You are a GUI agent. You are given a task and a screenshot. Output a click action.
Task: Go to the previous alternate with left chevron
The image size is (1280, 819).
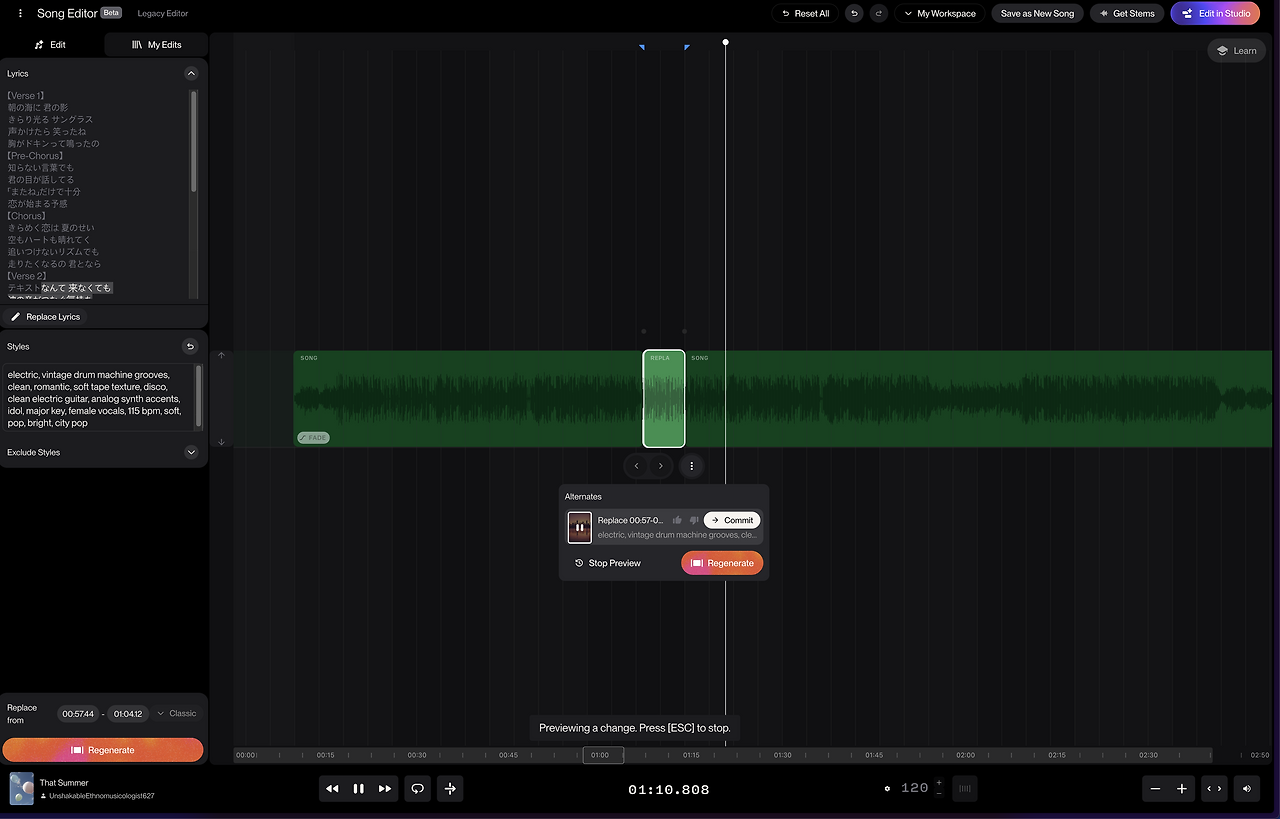pyautogui.click(x=637, y=466)
